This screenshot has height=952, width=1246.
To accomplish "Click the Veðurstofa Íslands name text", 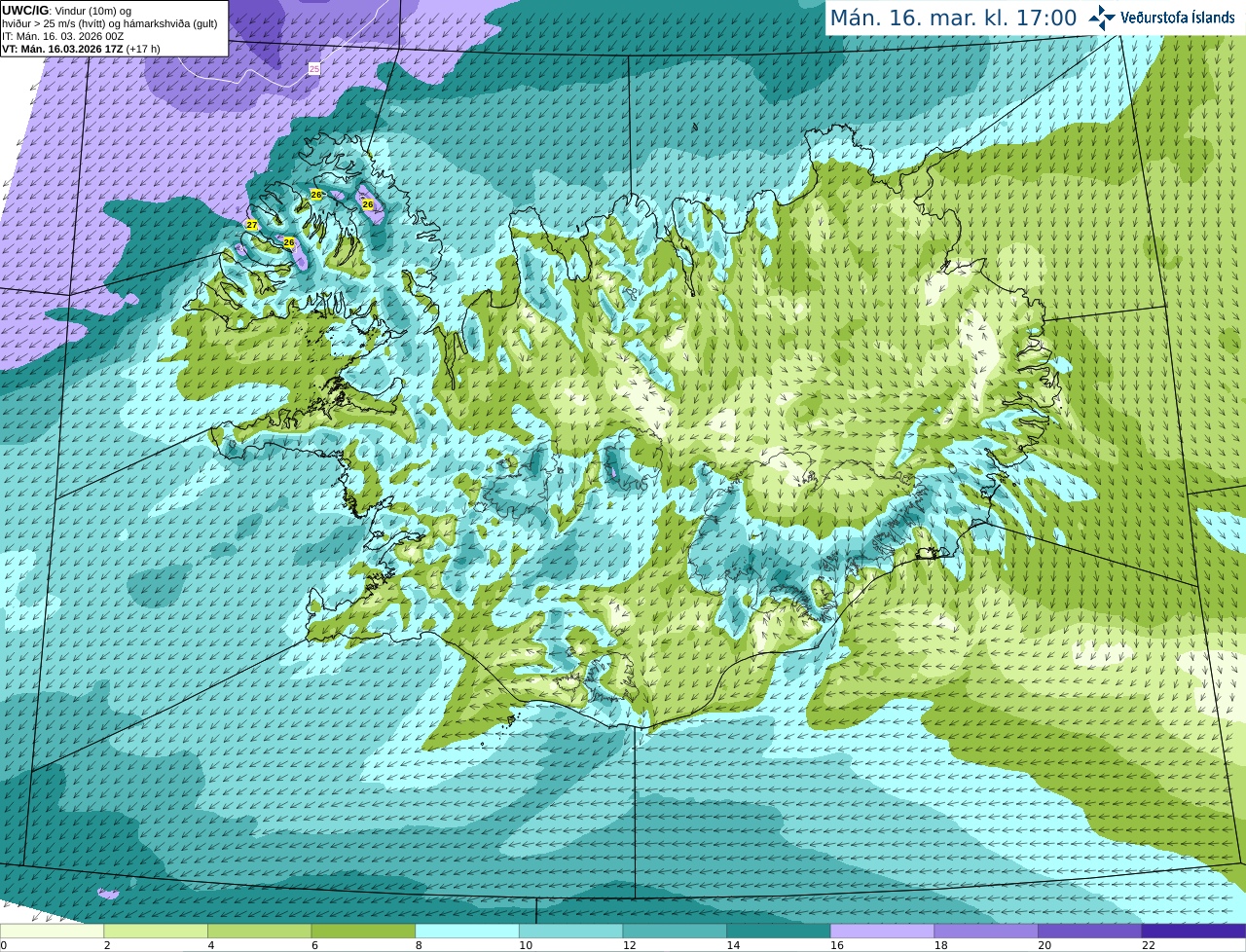I will [x=1178, y=18].
